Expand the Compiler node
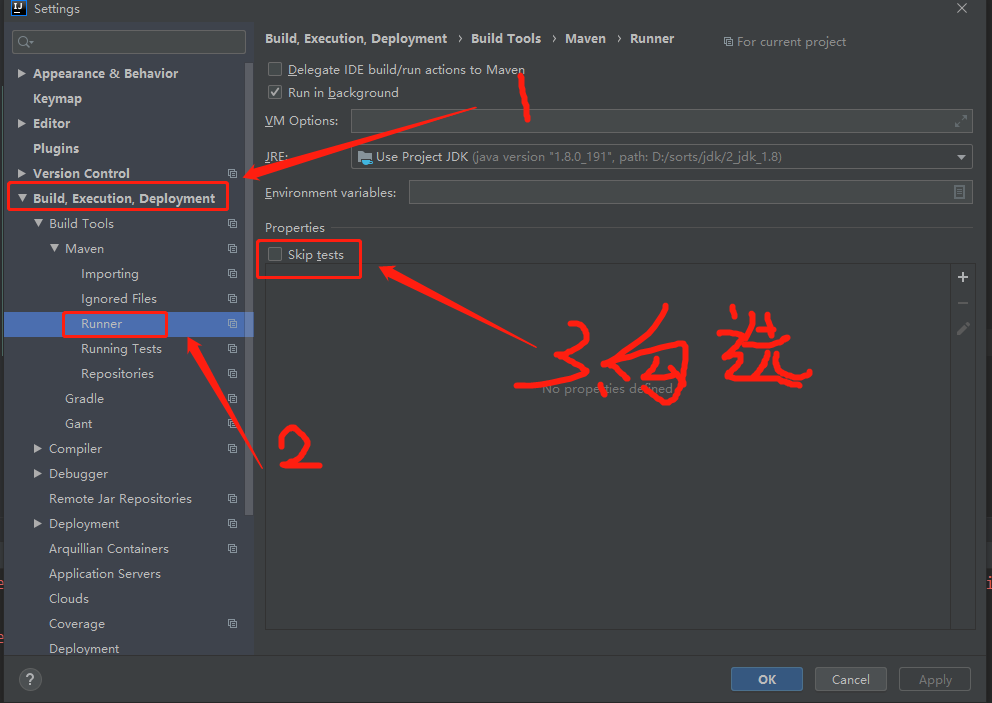This screenshot has height=703, width=992. click(37, 448)
